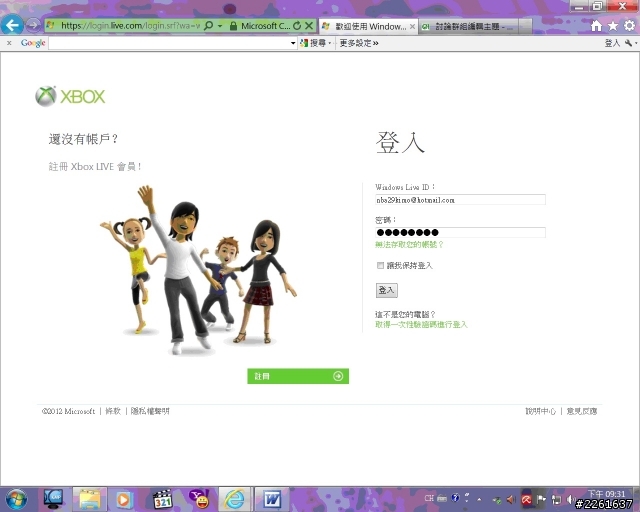Open the browser Home icon
This screenshot has width=640, height=512.
pyautogui.click(x=596, y=26)
